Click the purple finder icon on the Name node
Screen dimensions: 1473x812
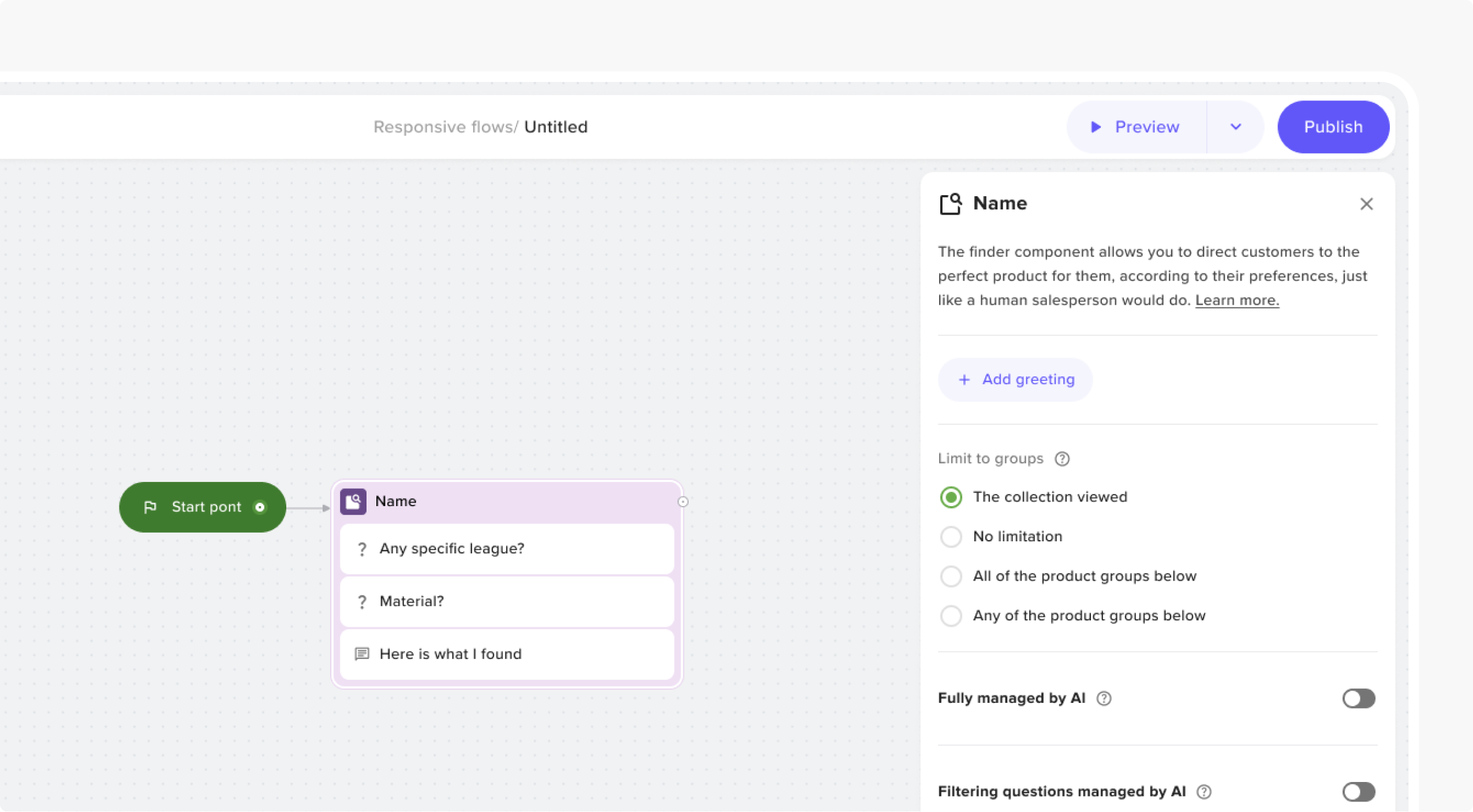click(353, 501)
